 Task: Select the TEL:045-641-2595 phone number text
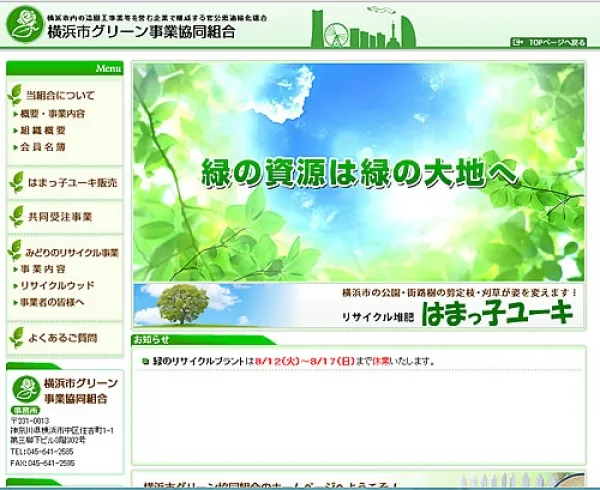(42, 452)
